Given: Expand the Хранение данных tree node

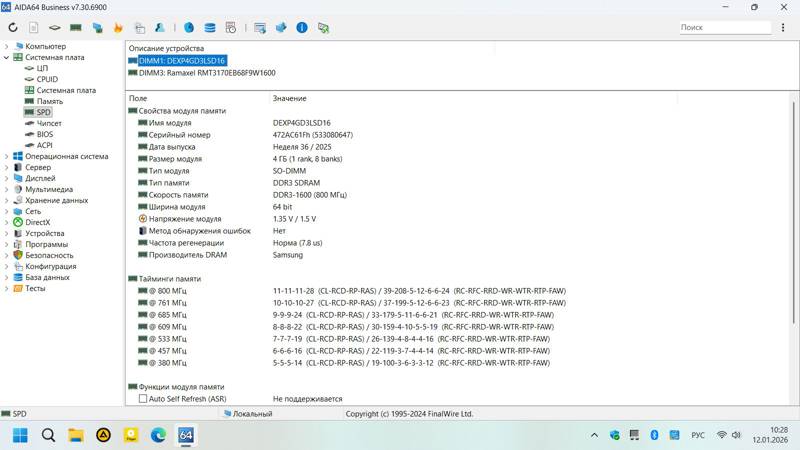Looking at the screenshot, I should tap(6, 201).
